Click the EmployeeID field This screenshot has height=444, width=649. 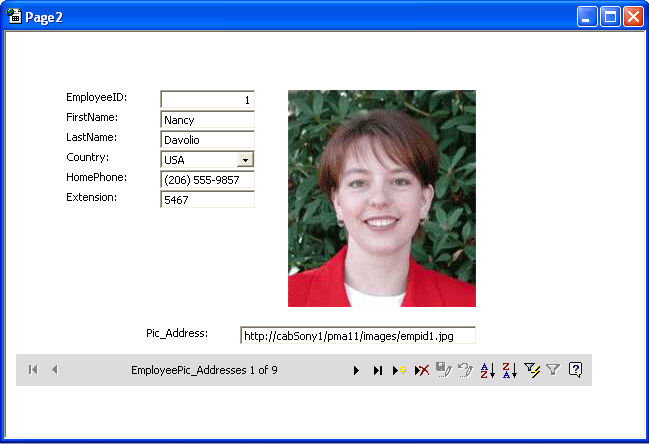(207, 100)
